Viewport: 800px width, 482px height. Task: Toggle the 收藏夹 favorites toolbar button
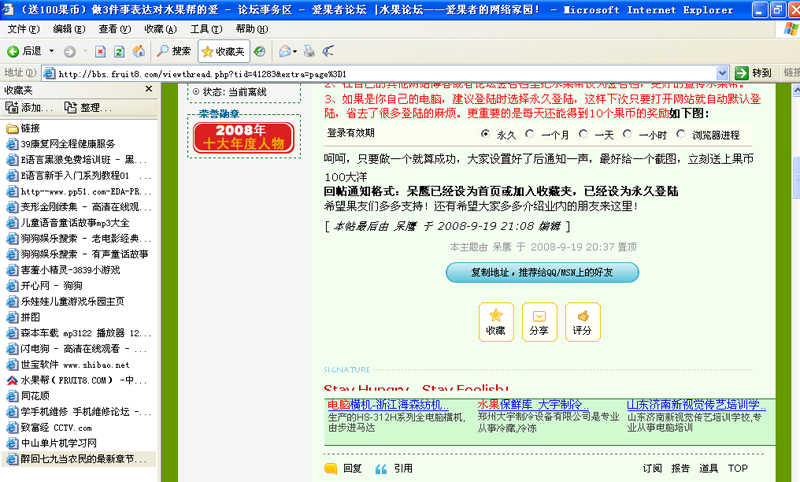click(223, 52)
